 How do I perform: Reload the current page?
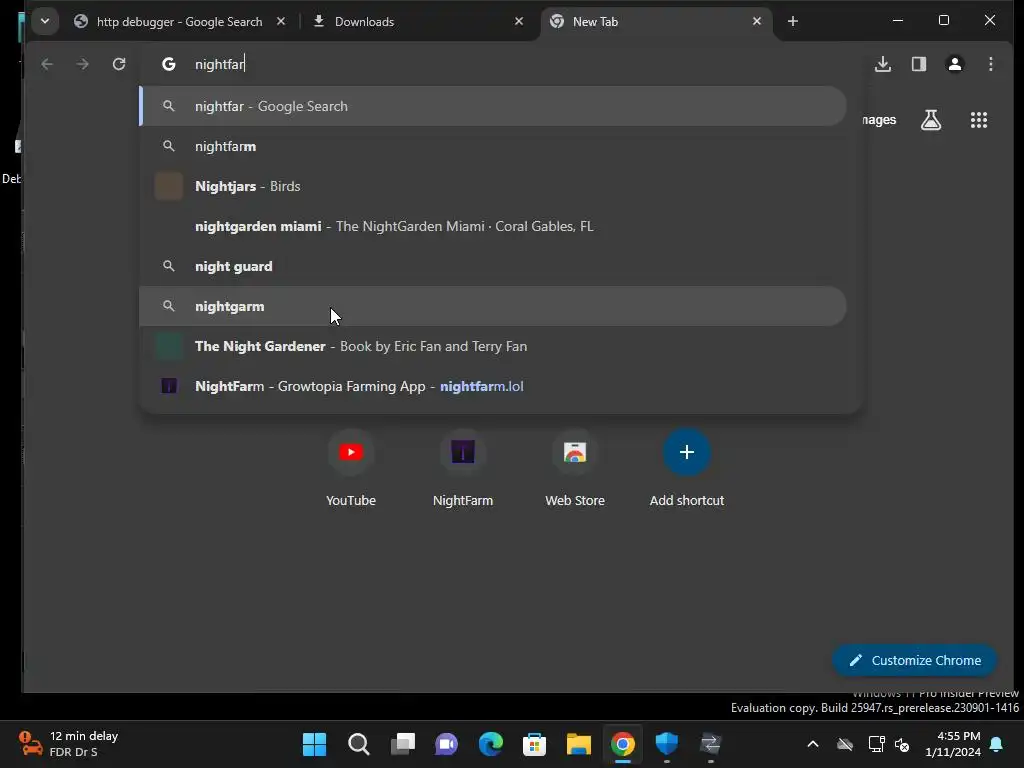click(x=119, y=64)
